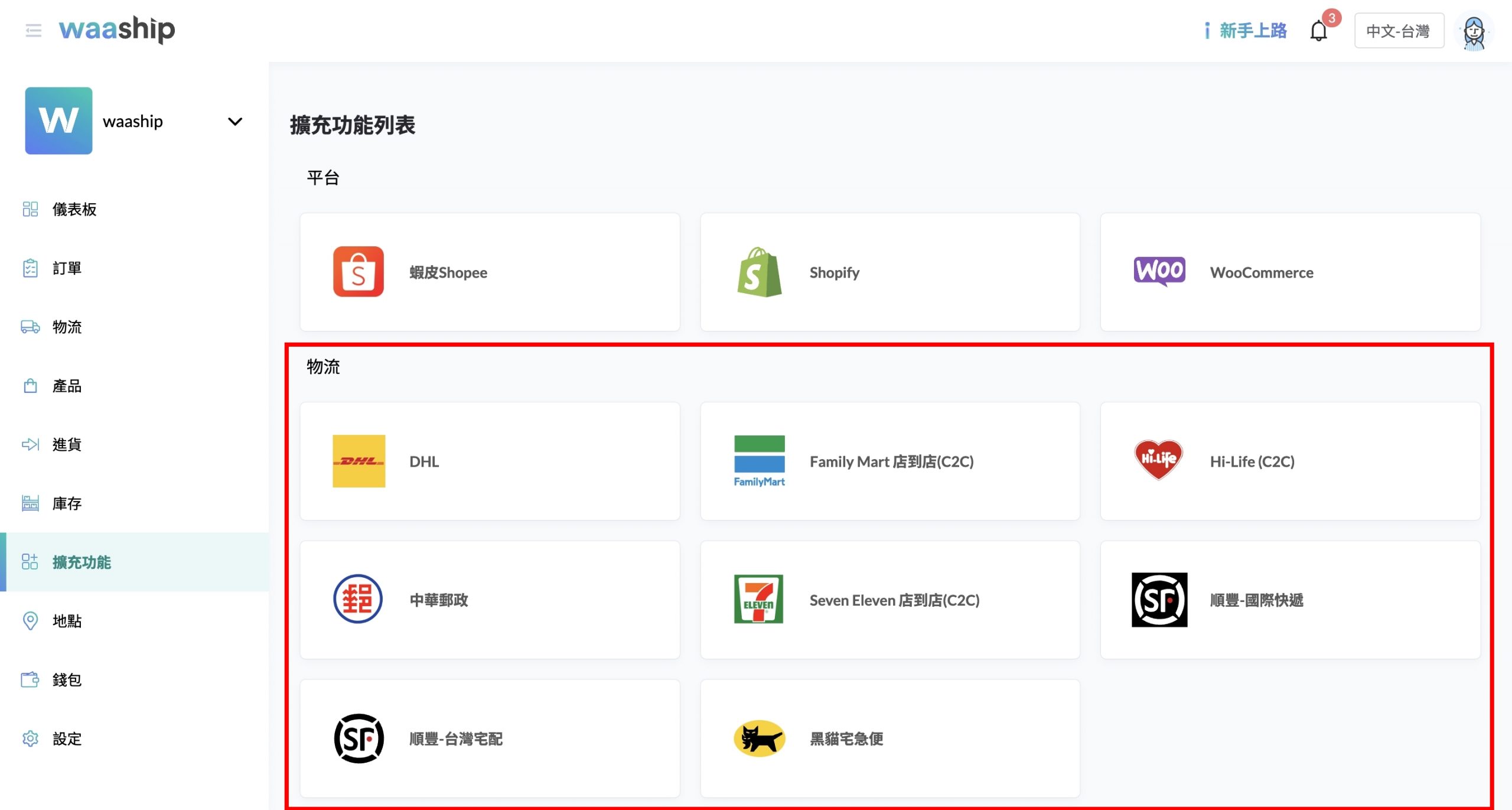Open 庫存 in the sidebar
Screen dimensions: 1512x810
(66, 503)
